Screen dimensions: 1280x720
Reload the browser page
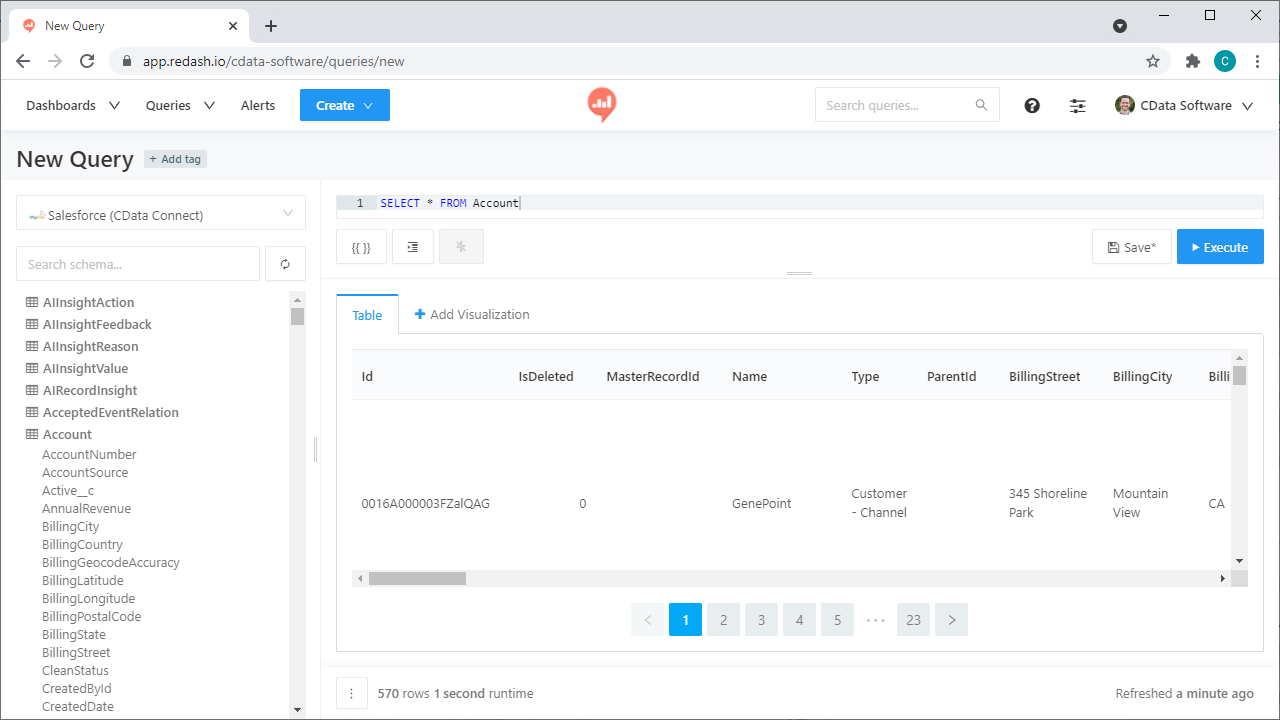[87, 61]
